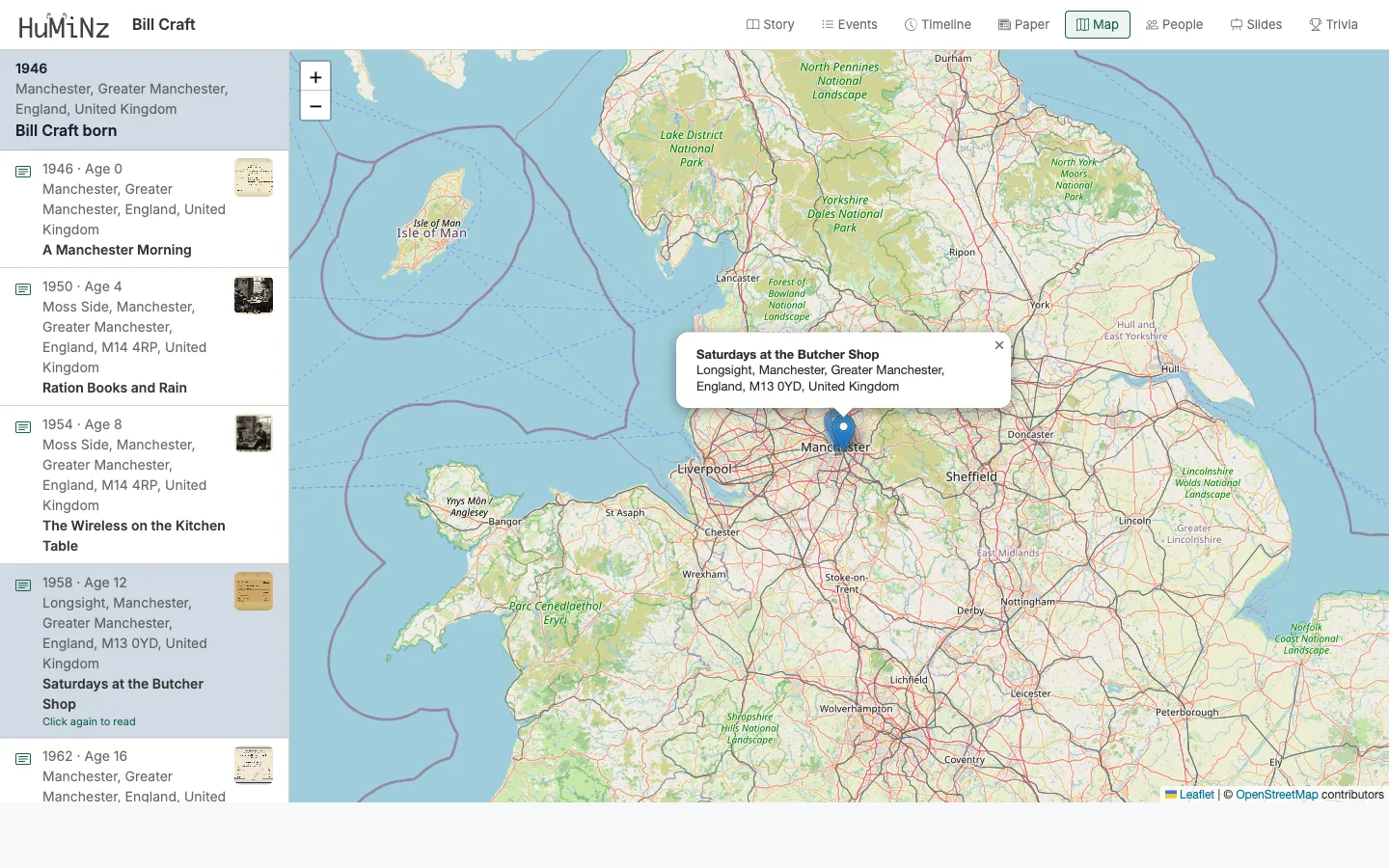Viewport: 1389px width, 868px height.
Task: Click 'Click again to read' link
Action: tap(89, 721)
